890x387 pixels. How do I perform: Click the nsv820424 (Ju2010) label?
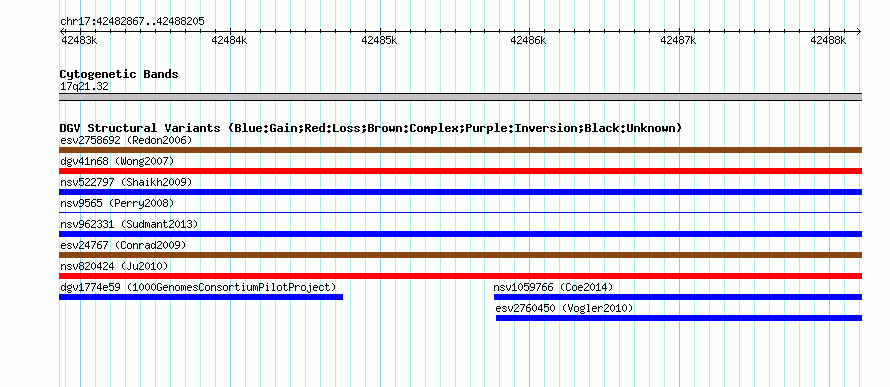point(114,266)
